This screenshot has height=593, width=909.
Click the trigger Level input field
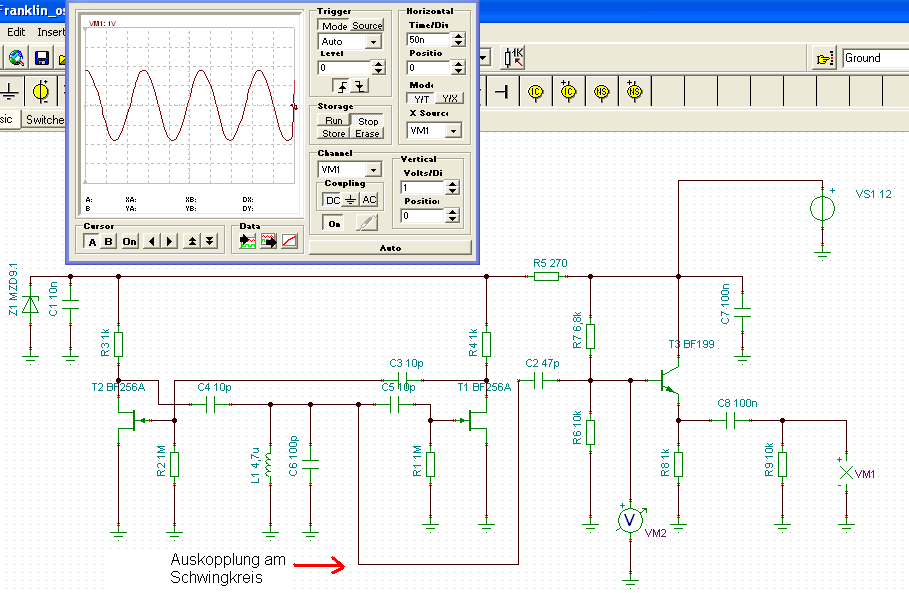[345, 67]
